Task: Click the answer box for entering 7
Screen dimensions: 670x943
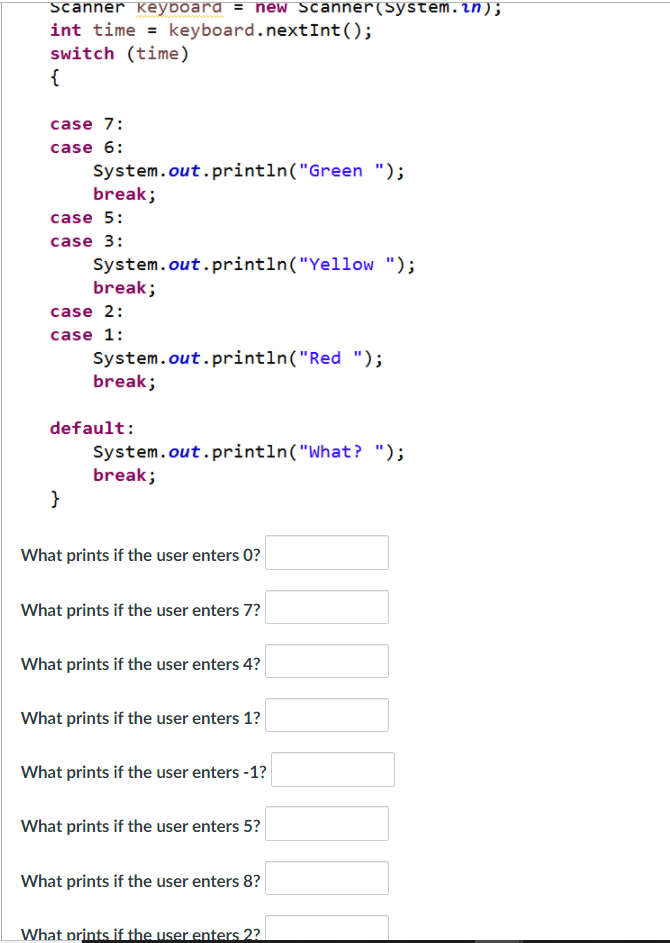Action: coord(326,606)
